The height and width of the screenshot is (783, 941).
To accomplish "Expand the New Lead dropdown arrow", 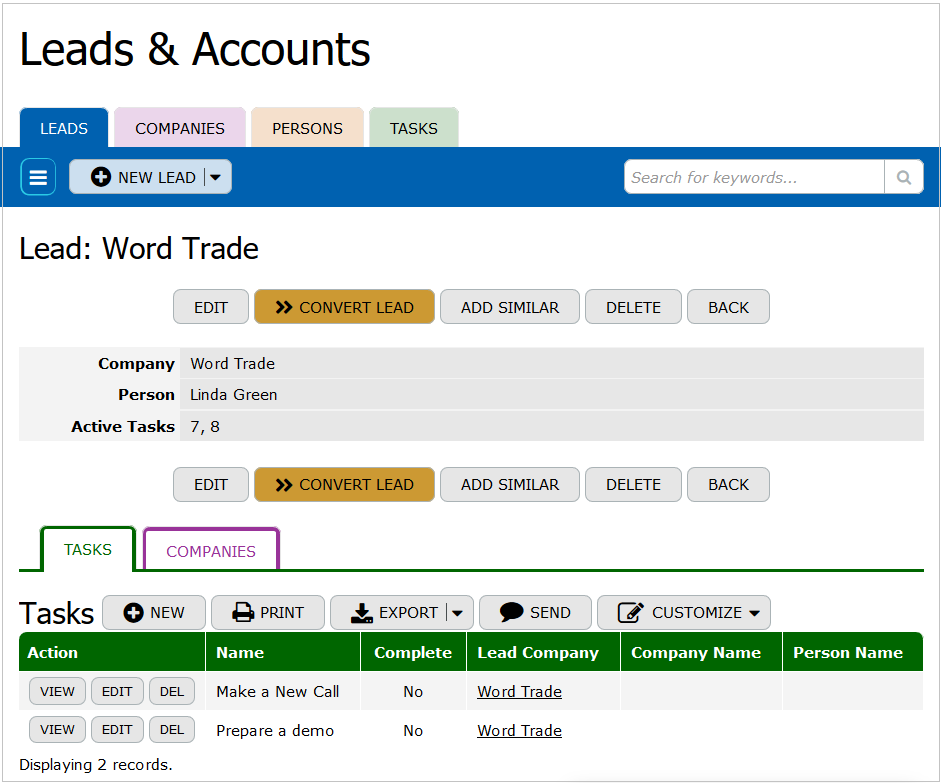I will [x=217, y=178].
